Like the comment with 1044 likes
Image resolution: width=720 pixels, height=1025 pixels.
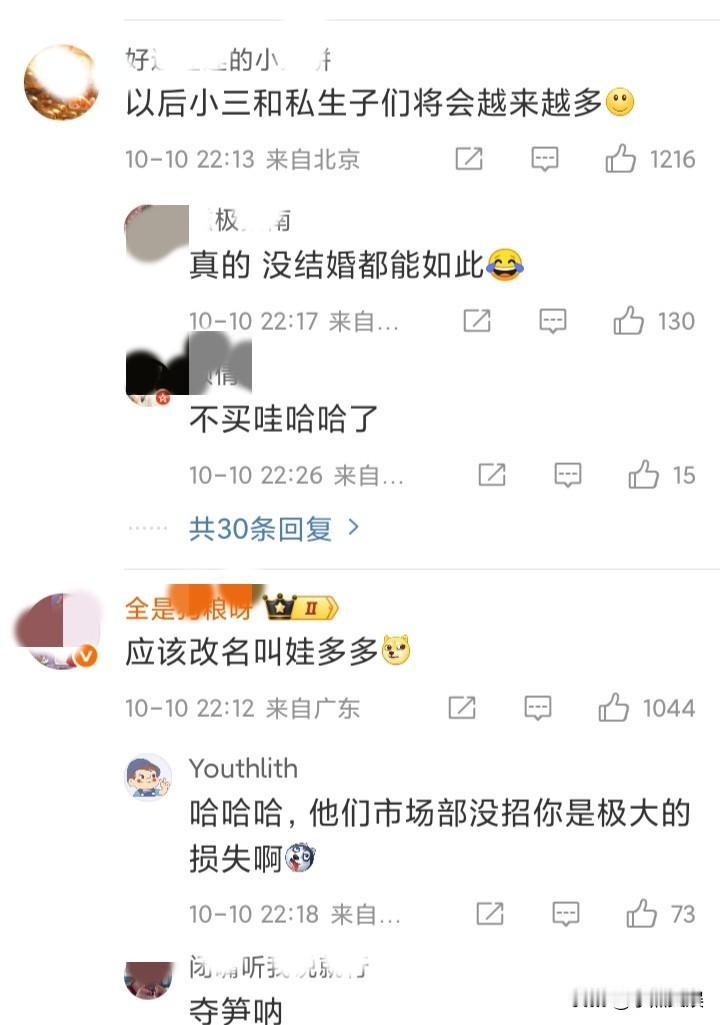[613, 707]
